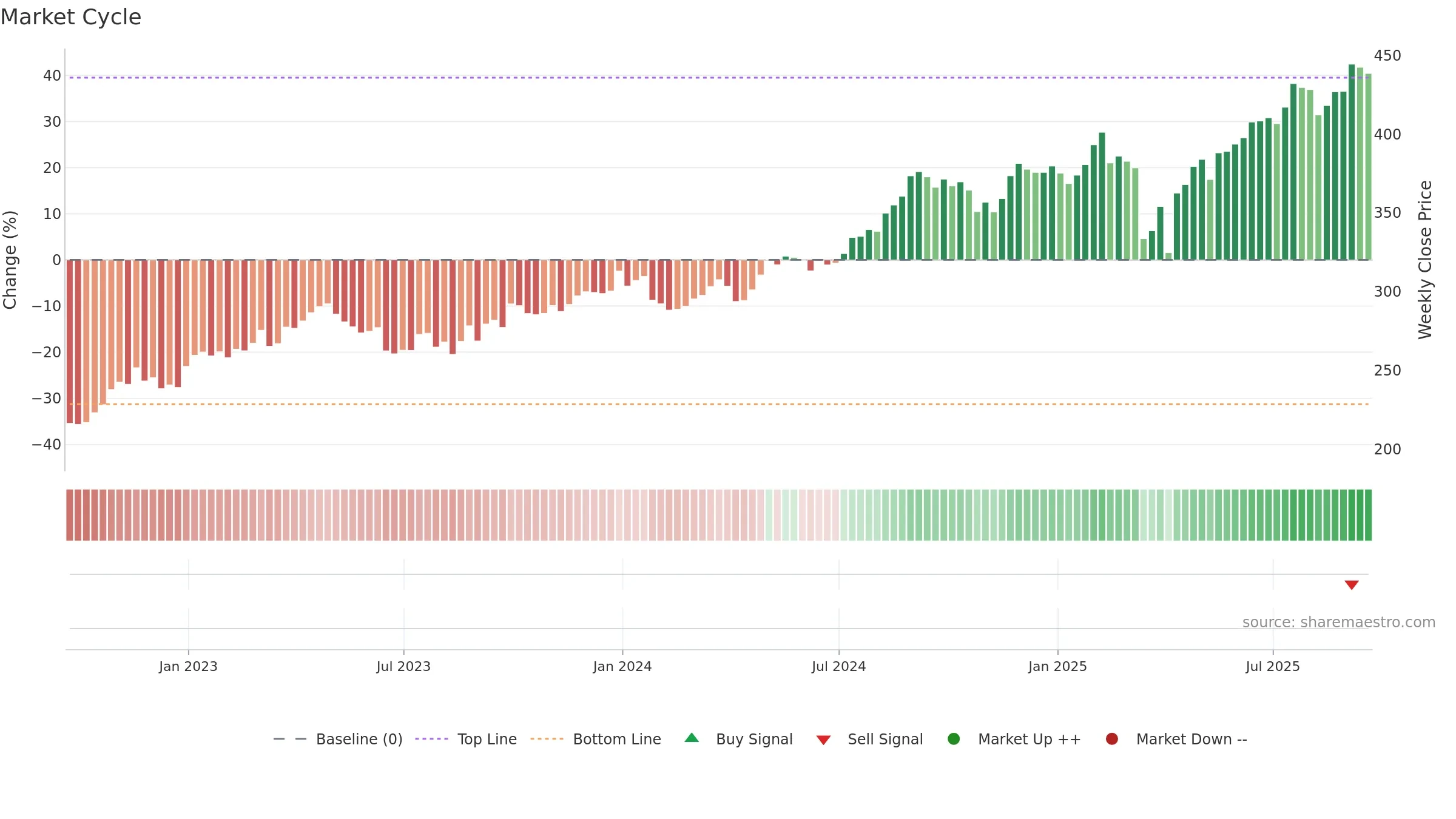Toggle the Market Up ++ legend entry
1456x819 pixels.
click(x=1014, y=739)
